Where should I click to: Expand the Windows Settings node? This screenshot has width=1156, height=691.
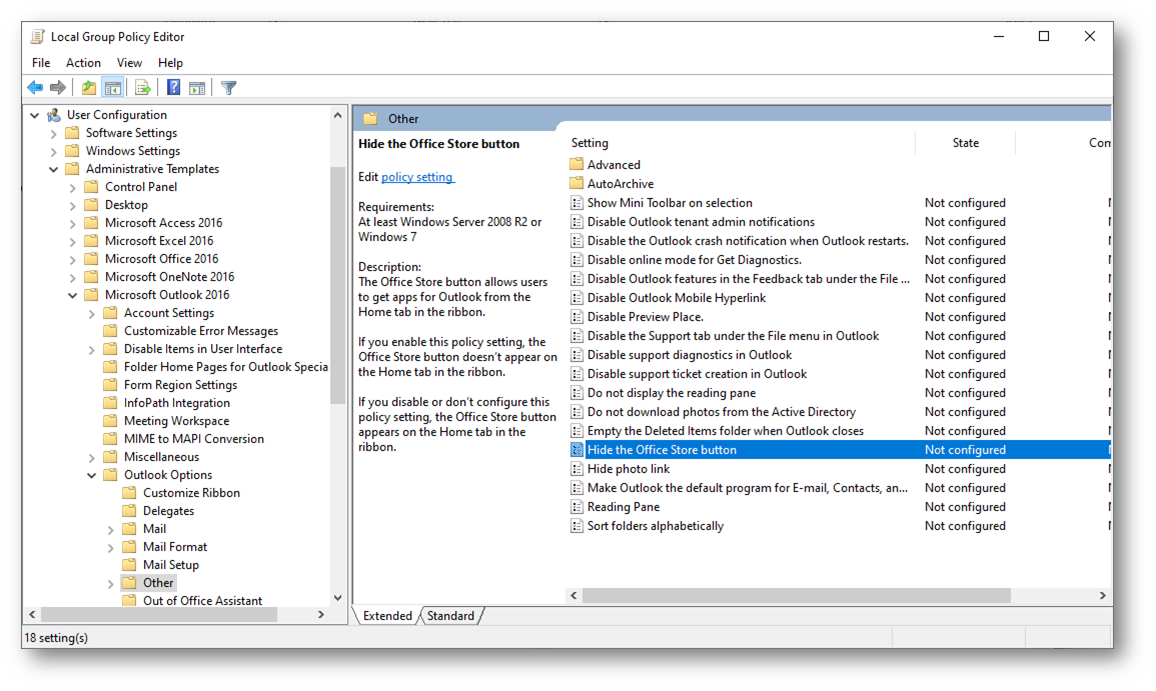(53, 151)
